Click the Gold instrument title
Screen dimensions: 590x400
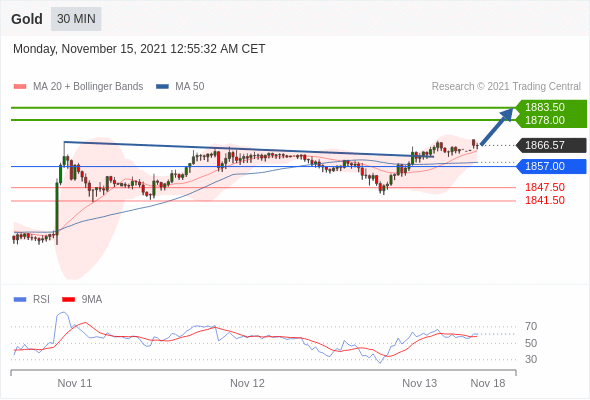pos(27,19)
